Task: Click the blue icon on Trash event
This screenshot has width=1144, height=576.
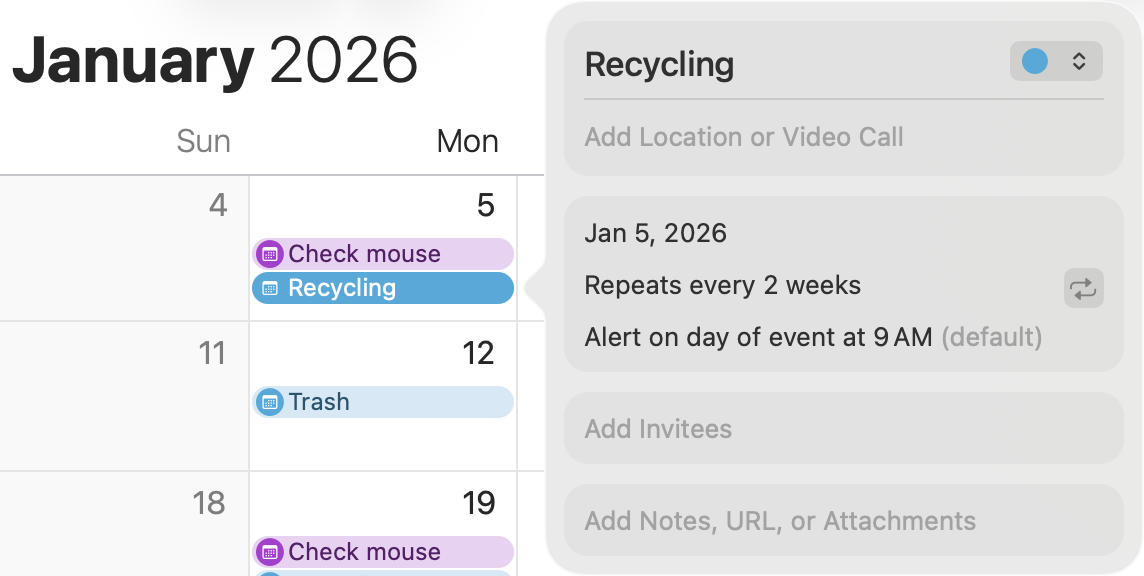Action: pos(269,402)
